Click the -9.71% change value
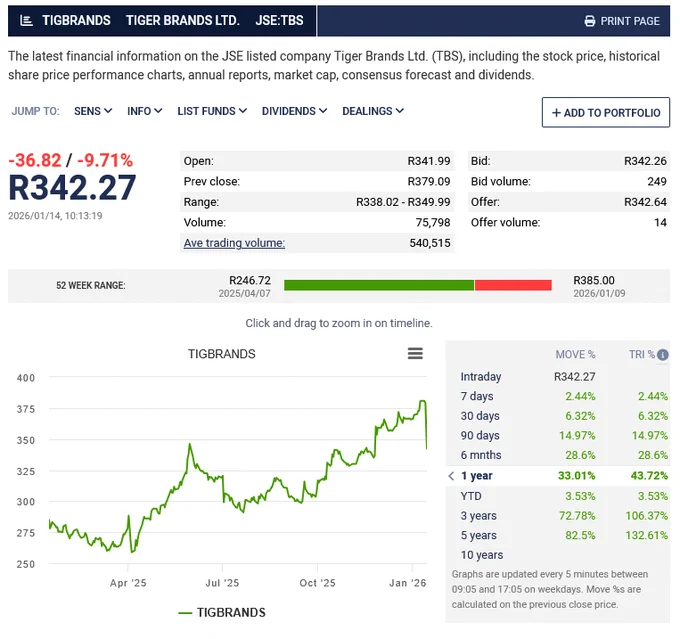 (x=105, y=160)
